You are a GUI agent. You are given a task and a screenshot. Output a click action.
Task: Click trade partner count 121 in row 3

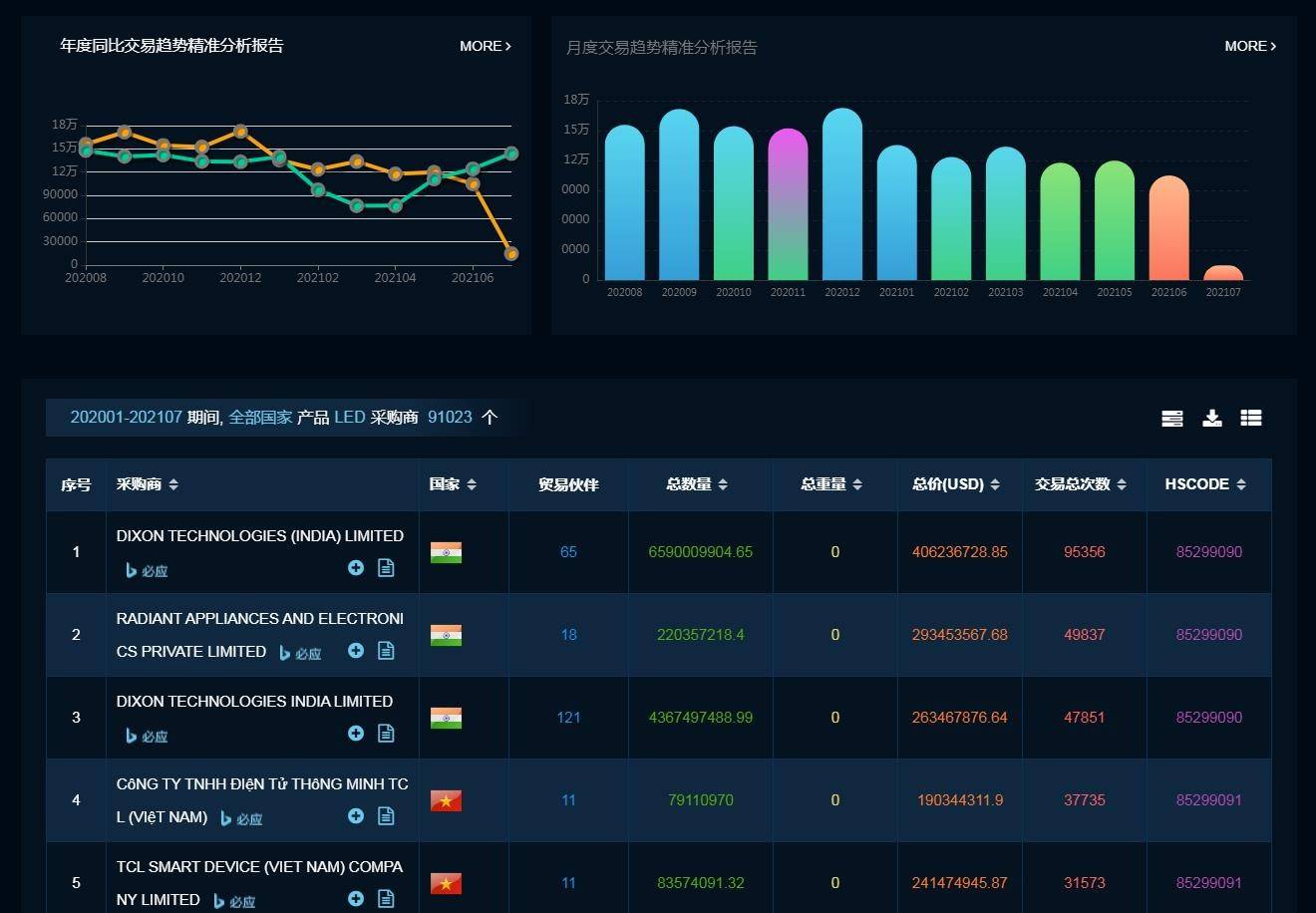(568, 718)
